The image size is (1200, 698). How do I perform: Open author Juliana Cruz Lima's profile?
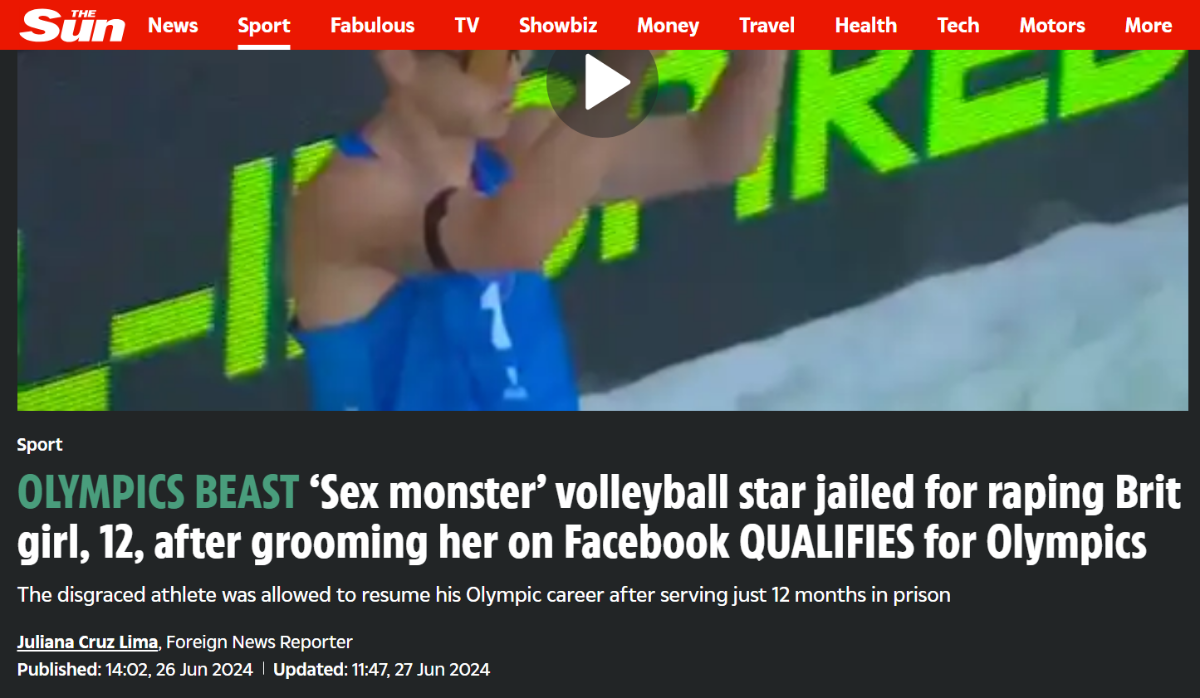tap(87, 642)
